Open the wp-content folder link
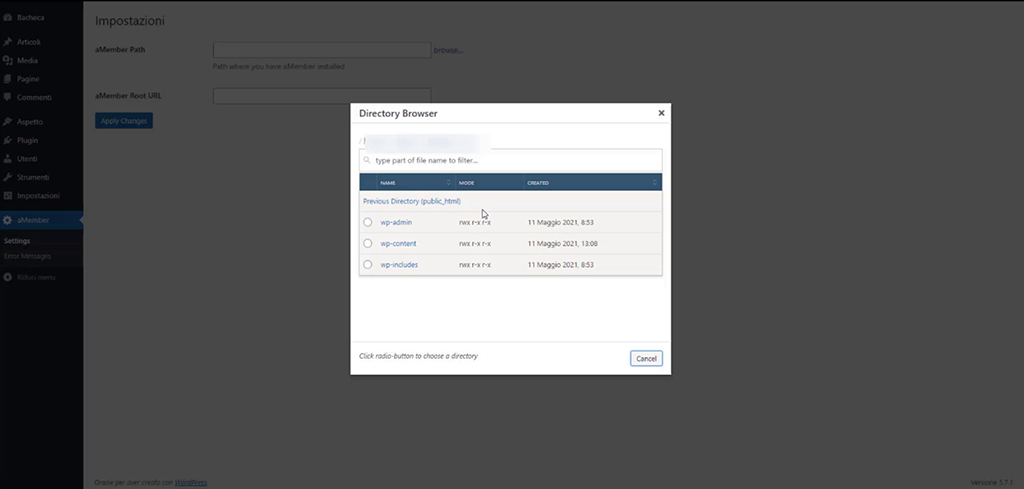This screenshot has width=1024, height=489. (x=398, y=244)
